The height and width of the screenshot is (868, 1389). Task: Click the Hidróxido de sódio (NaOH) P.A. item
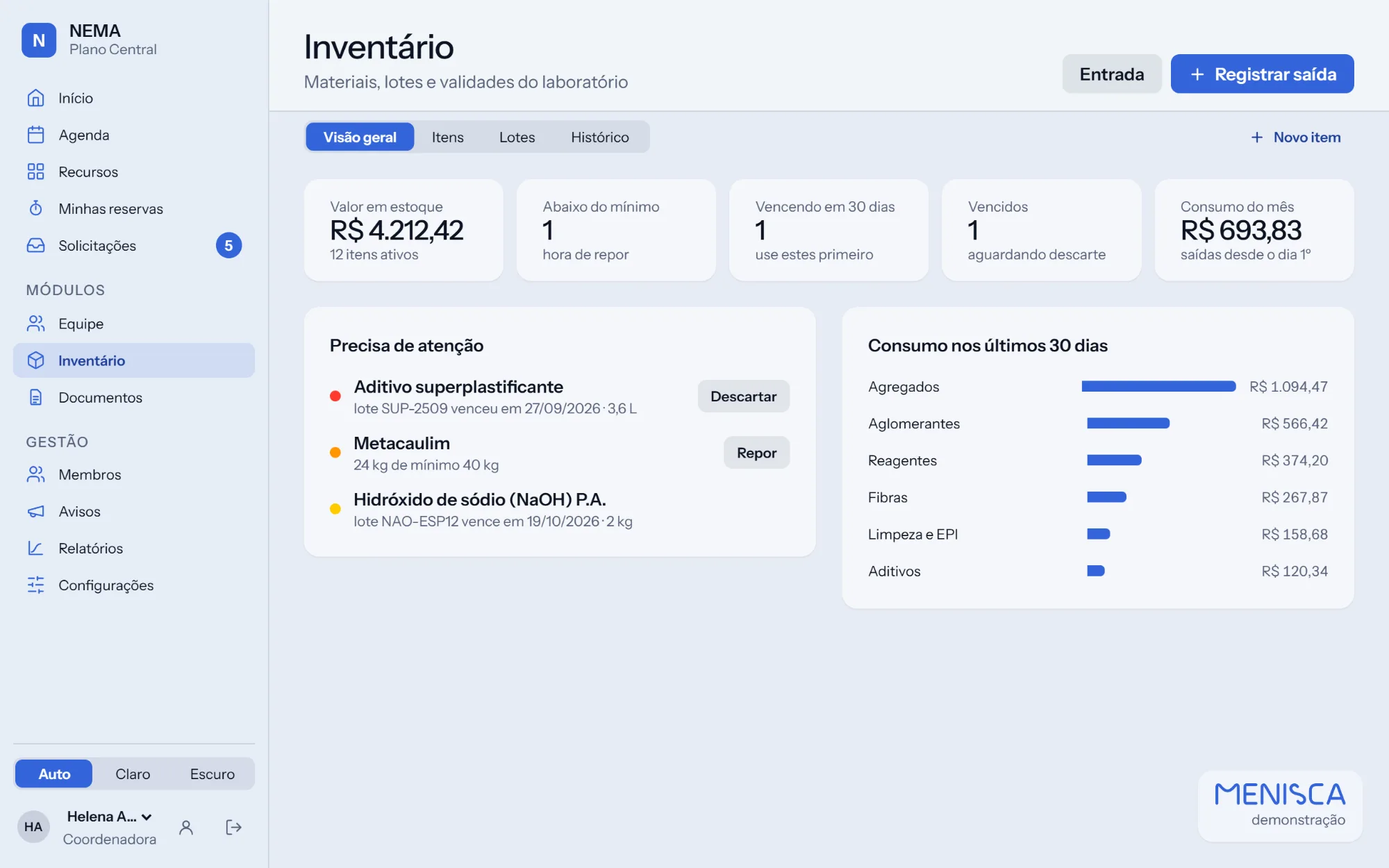[559, 509]
